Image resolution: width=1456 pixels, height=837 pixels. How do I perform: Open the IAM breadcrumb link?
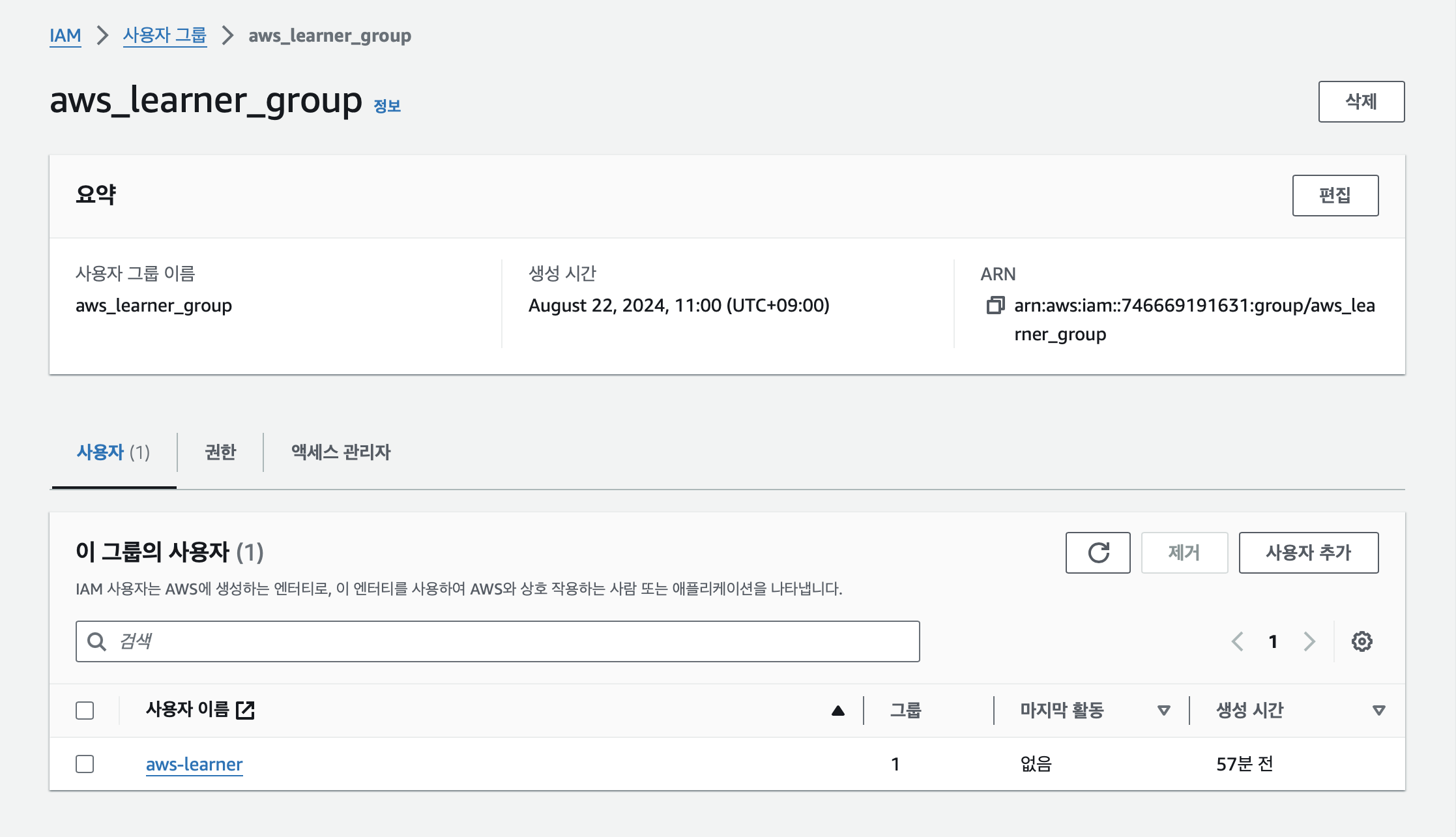click(x=65, y=35)
